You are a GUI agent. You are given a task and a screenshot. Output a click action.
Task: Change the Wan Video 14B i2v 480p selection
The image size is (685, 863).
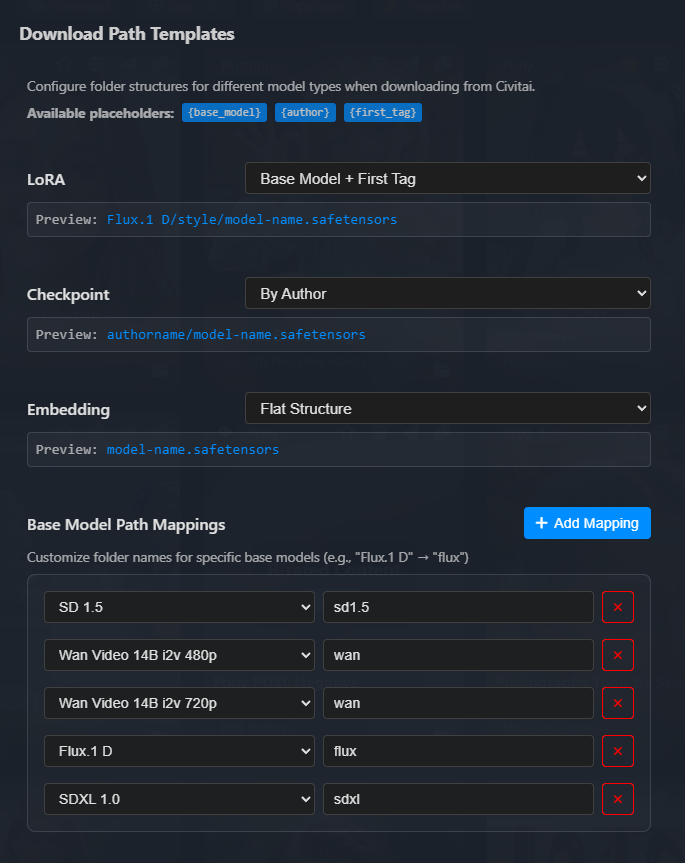click(179, 655)
